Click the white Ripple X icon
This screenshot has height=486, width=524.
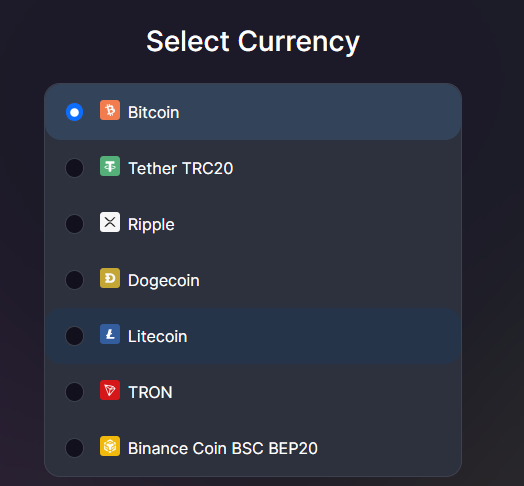(110, 222)
